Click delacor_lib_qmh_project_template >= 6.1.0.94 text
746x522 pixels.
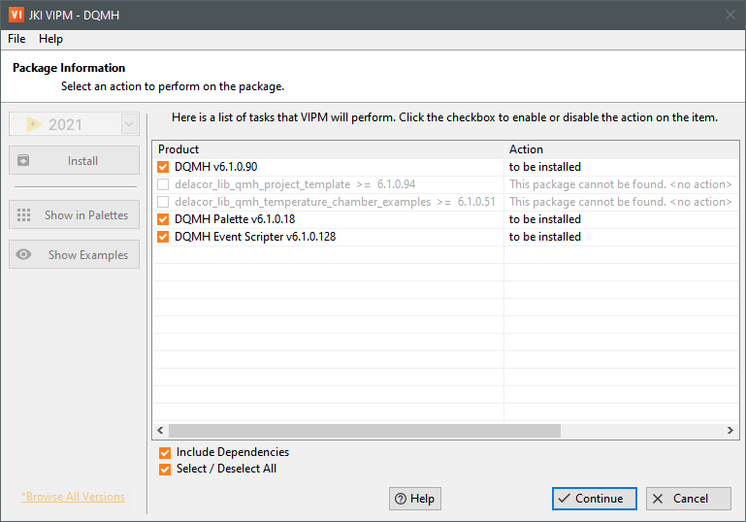tap(295, 184)
